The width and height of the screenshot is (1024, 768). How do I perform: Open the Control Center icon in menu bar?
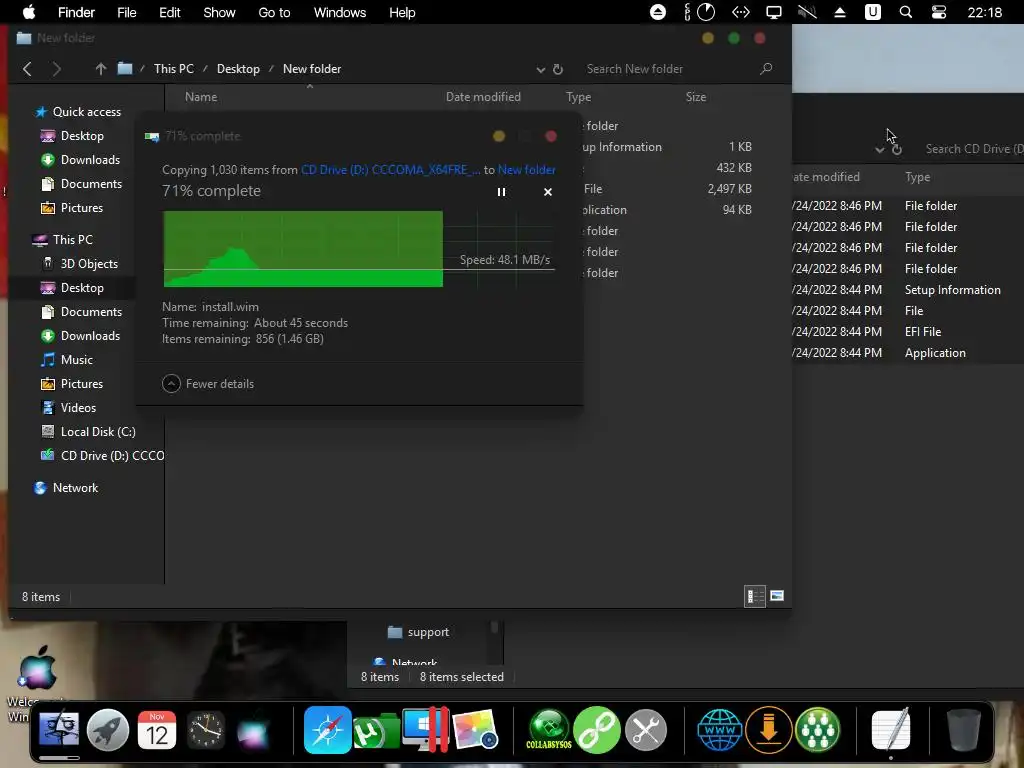click(x=939, y=12)
